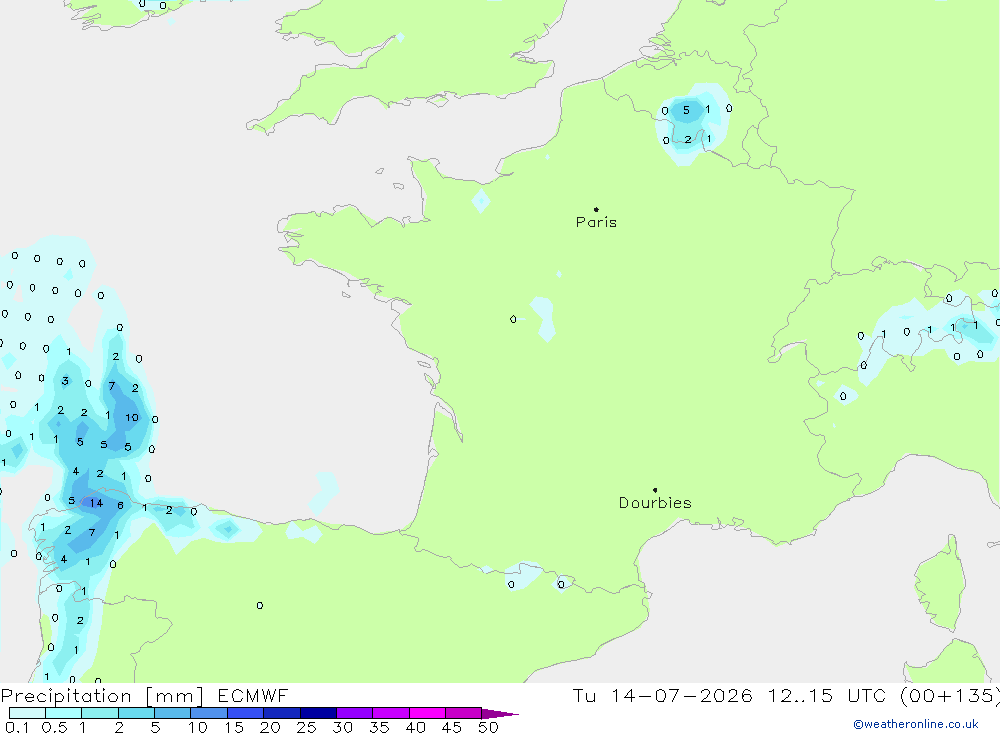Click the 14 mm precipitation value
Viewport: 1000px width, 733px height.
pos(96,503)
